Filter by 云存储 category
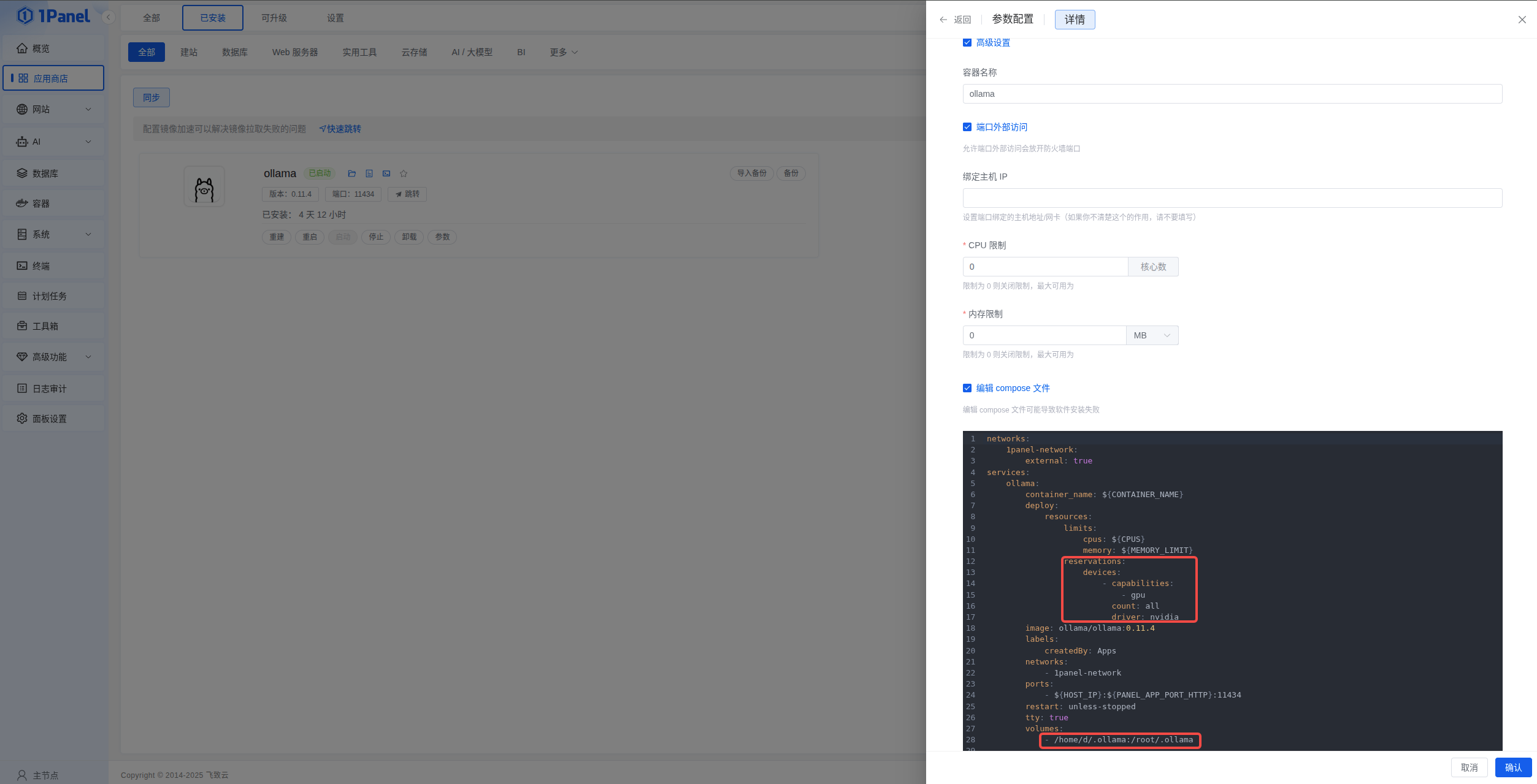 [x=415, y=52]
